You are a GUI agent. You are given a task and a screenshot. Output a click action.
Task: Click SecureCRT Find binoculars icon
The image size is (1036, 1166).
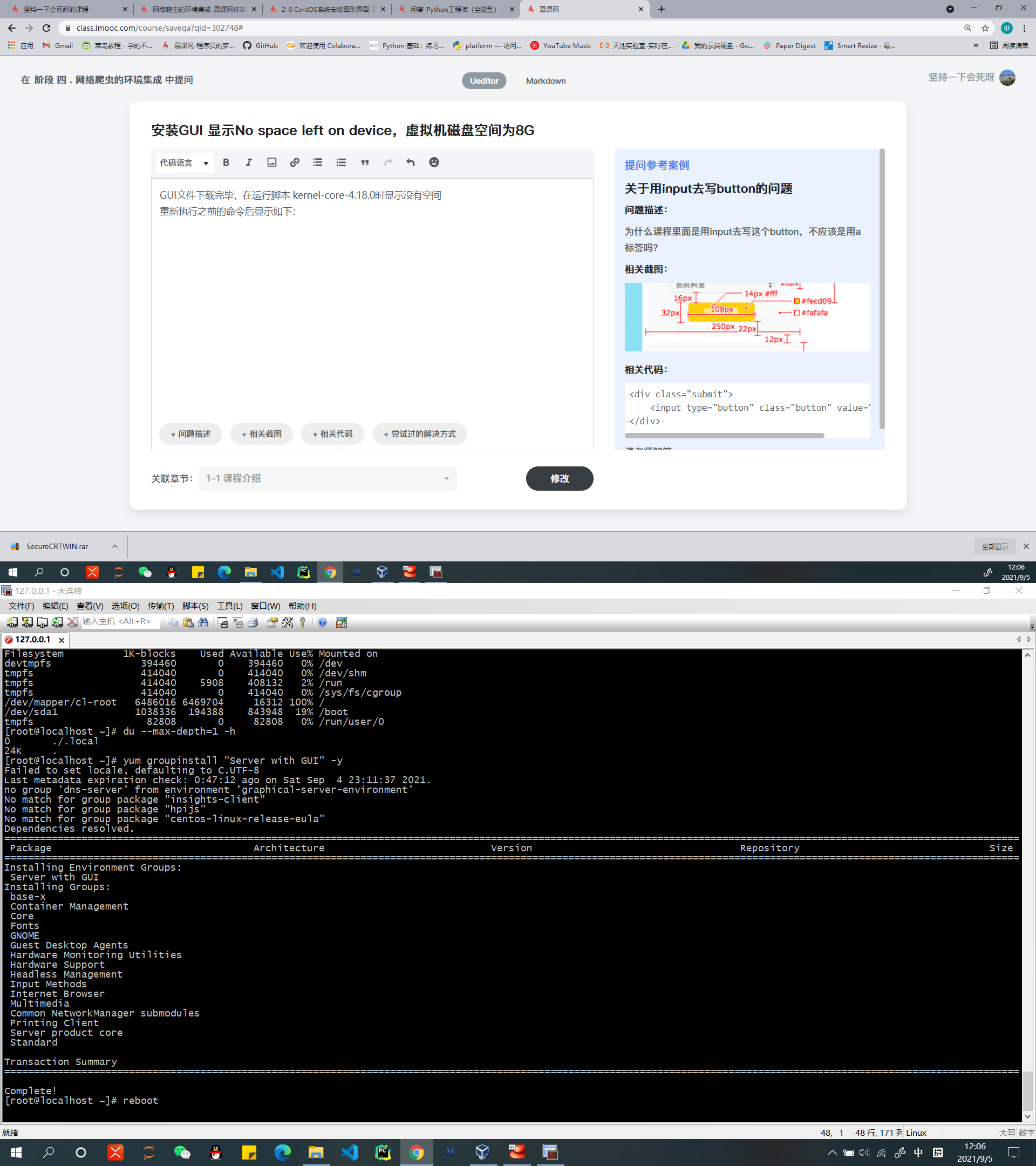pos(203,622)
